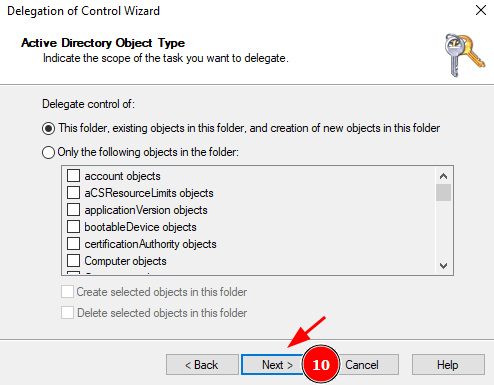Tick certificationAuthority objects checkbox
This screenshot has height=385, width=494.
(x=73, y=243)
